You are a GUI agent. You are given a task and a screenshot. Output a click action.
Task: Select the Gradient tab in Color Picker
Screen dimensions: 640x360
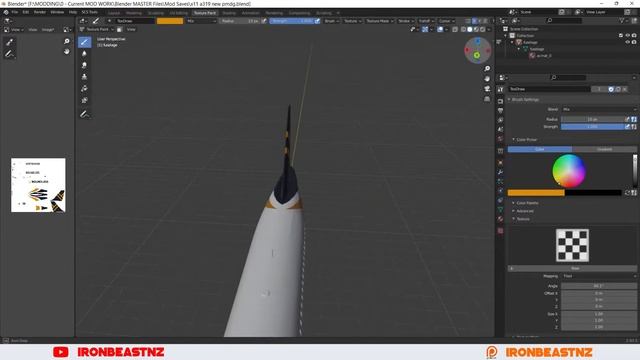click(604, 149)
